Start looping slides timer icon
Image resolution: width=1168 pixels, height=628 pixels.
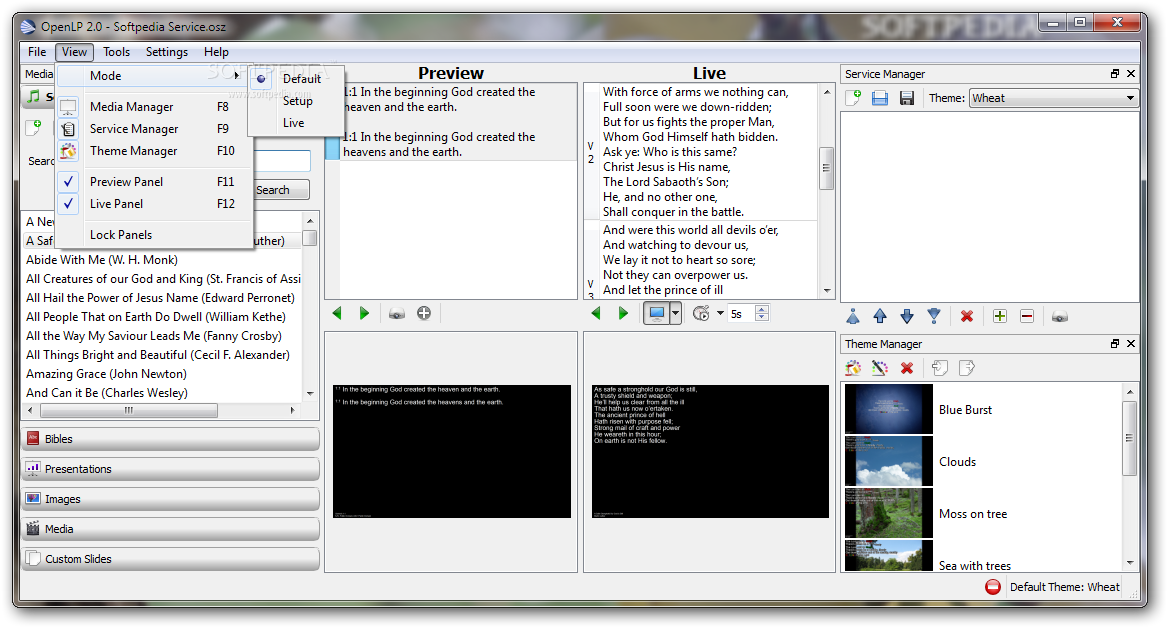click(701, 314)
